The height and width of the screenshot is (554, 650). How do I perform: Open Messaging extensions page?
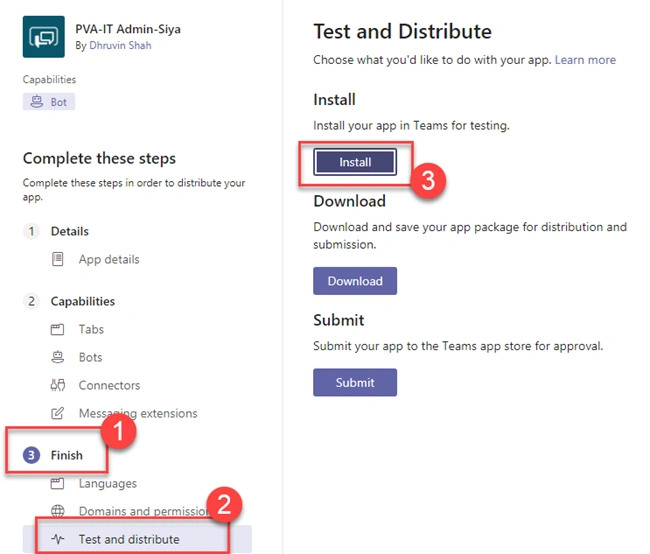coord(138,413)
